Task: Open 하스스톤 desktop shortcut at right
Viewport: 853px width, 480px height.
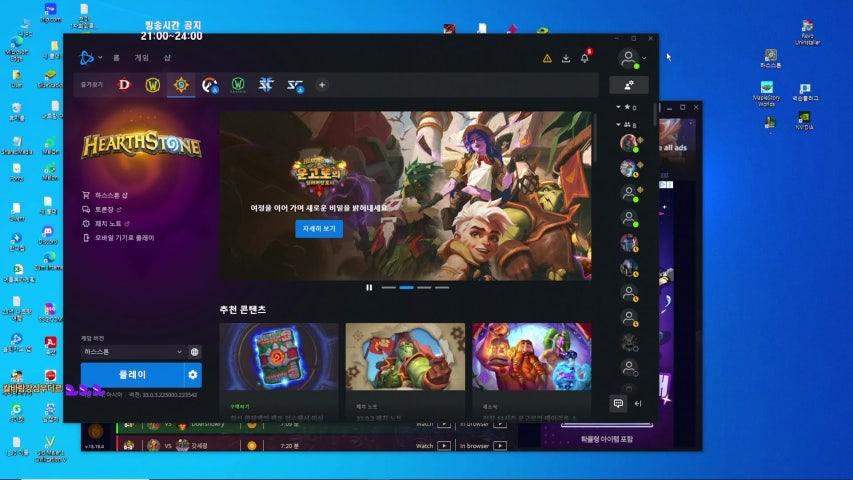Action: click(770, 58)
